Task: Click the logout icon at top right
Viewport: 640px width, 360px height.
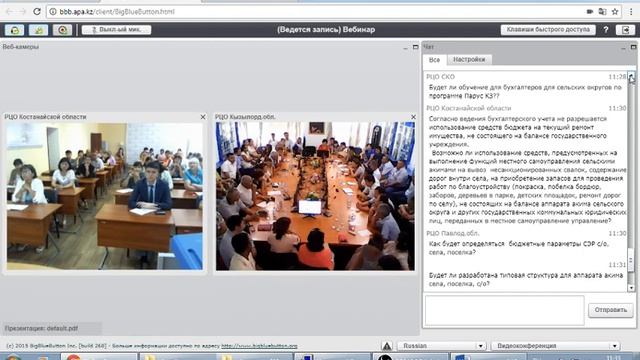Action: point(625,30)
